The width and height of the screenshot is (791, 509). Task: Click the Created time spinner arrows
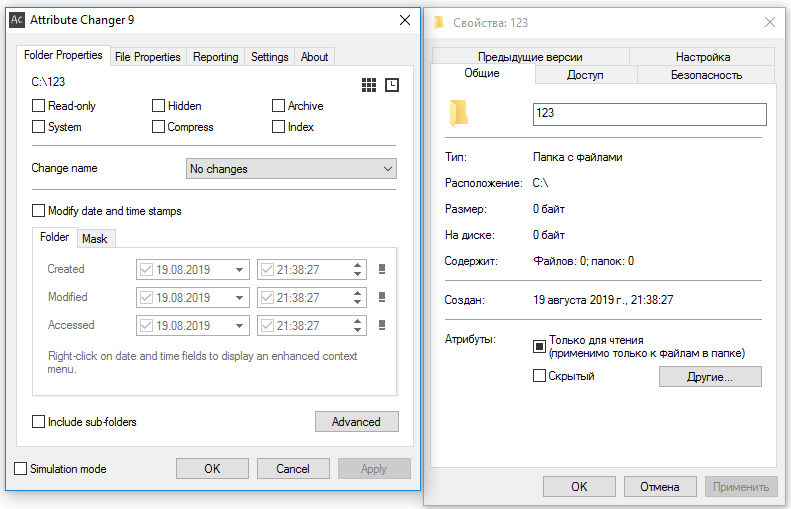[357, 270]
